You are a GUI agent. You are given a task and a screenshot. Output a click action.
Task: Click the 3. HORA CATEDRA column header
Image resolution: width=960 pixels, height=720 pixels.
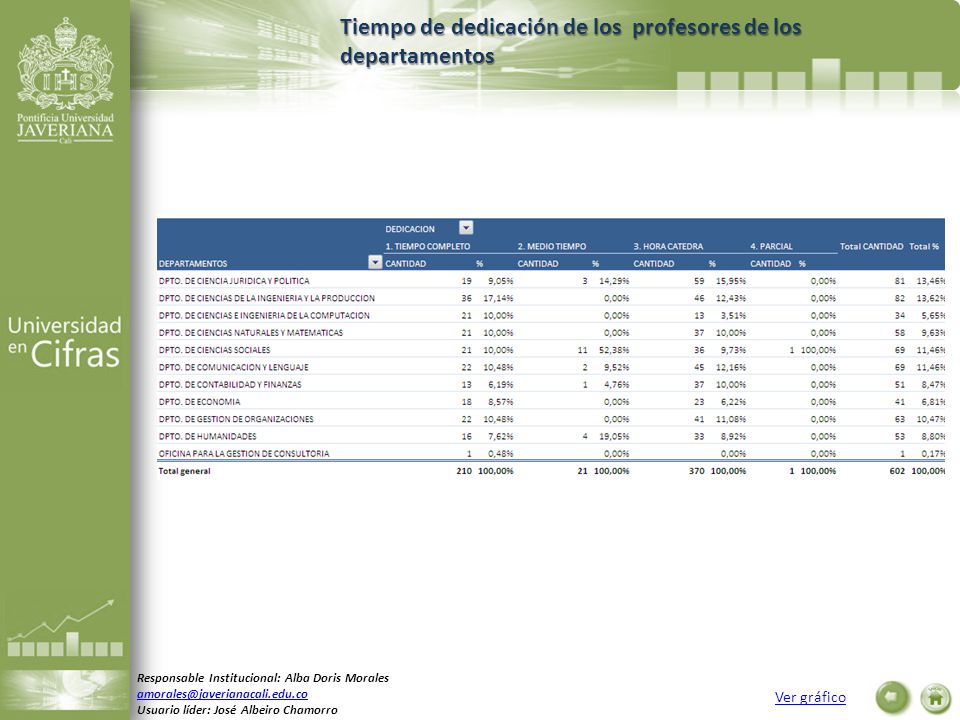click(668, 246)
